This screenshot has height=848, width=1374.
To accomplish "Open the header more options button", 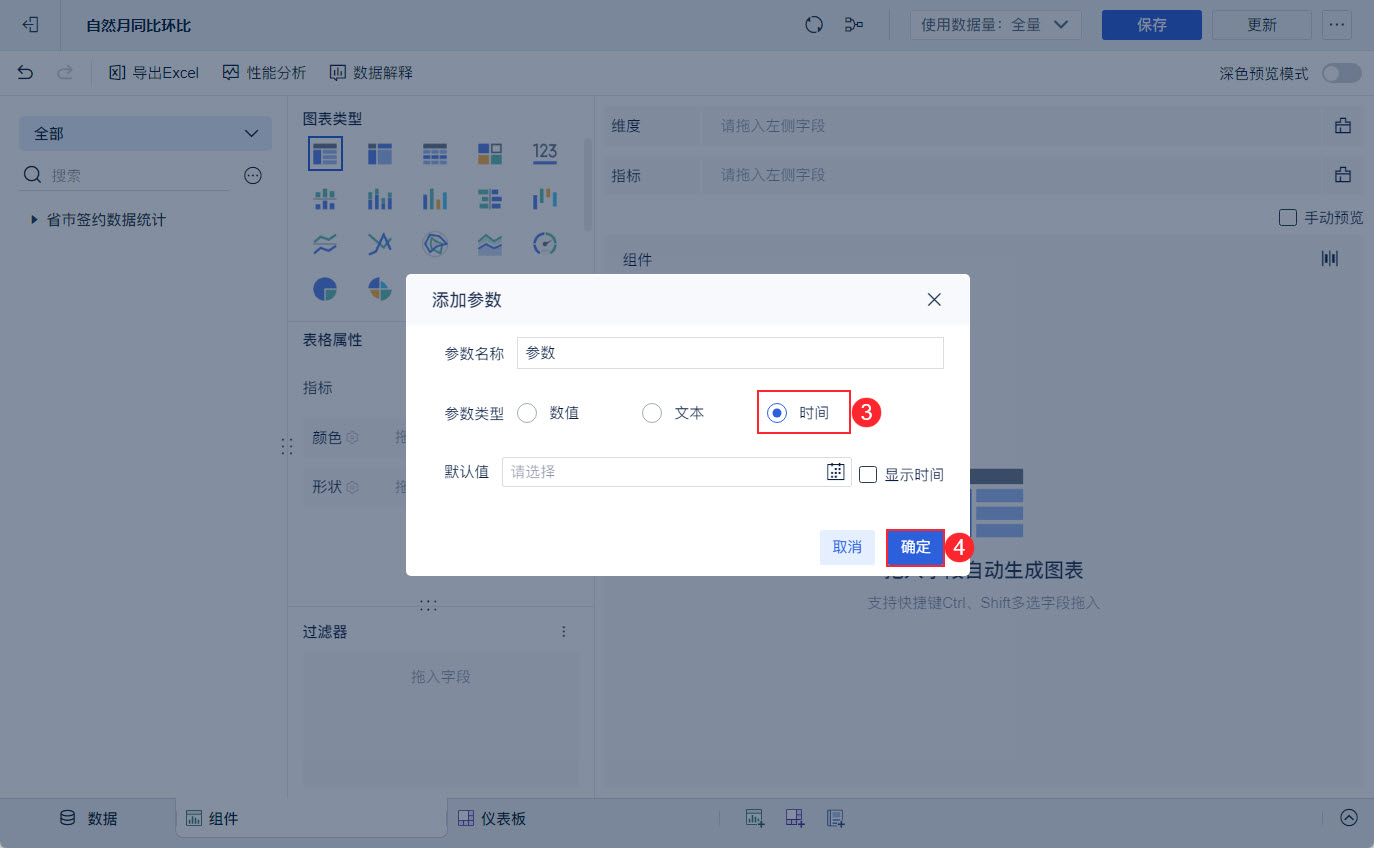I will point(1337,25).
